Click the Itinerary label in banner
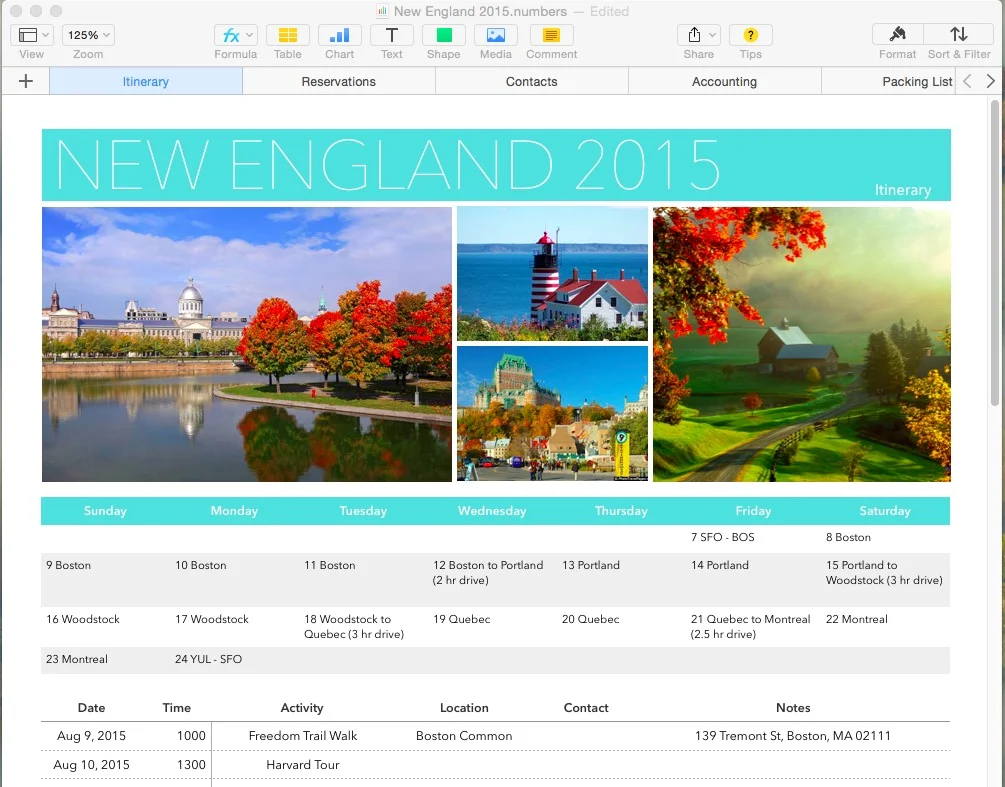 pos(902,190)
